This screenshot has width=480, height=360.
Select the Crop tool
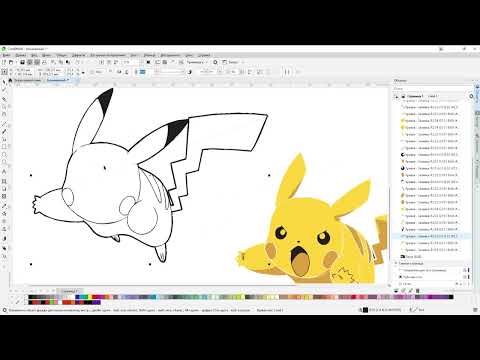(4, 99)
